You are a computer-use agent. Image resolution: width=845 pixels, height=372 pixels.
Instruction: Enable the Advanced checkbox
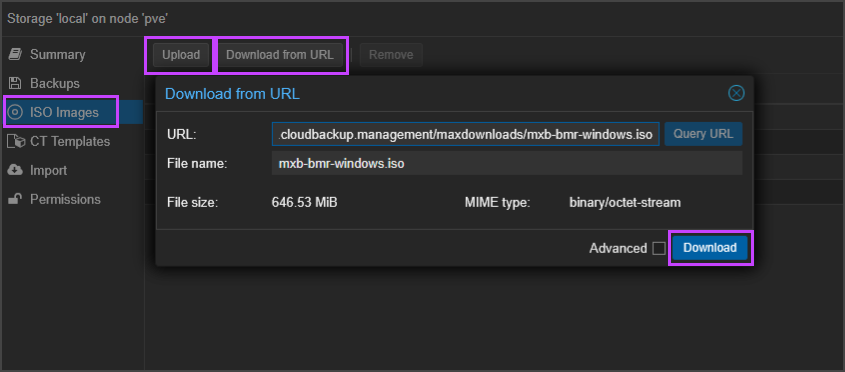click(659, 248)
